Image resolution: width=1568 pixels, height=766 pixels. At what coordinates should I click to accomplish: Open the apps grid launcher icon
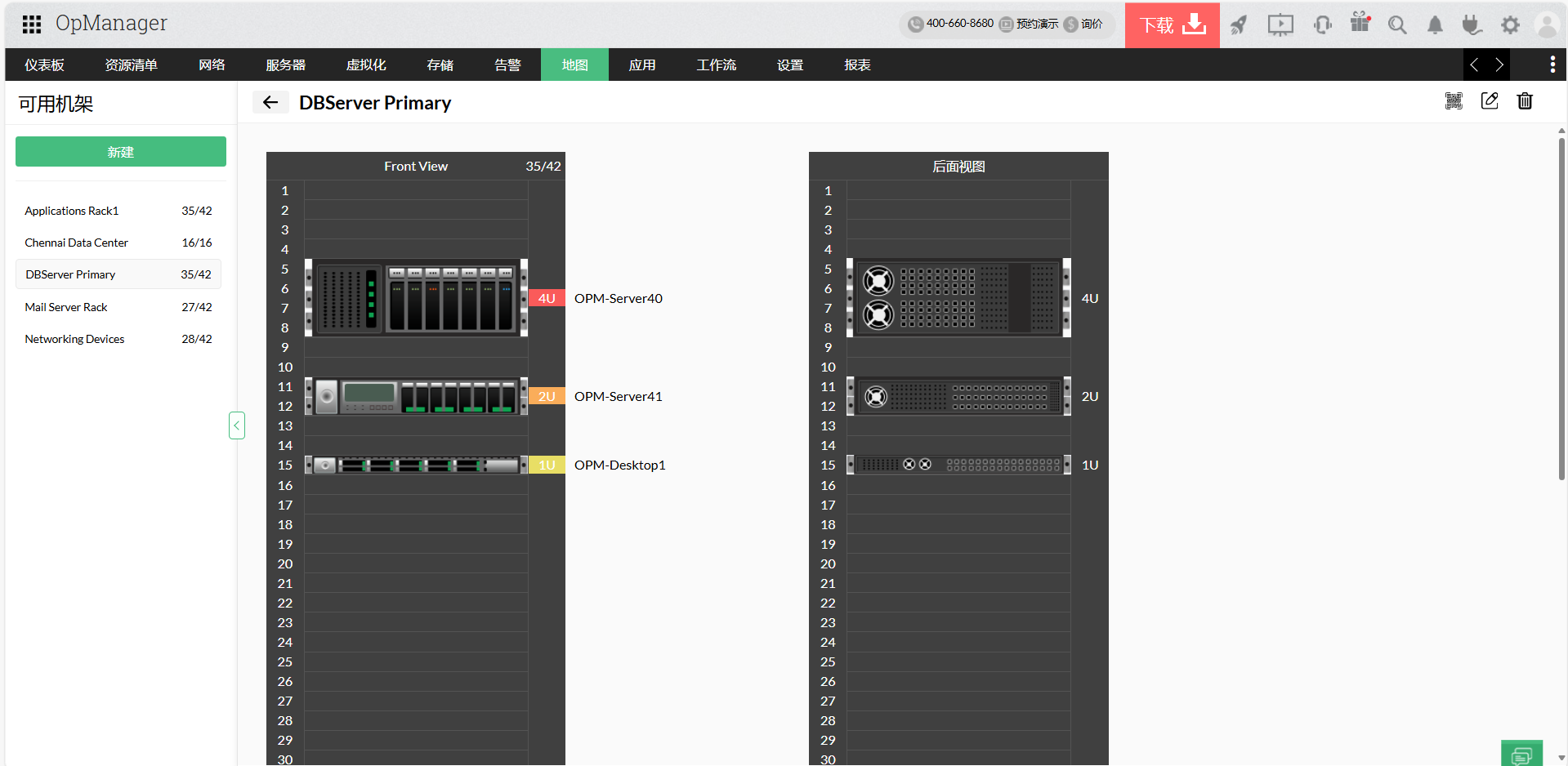tap(32, 24)
